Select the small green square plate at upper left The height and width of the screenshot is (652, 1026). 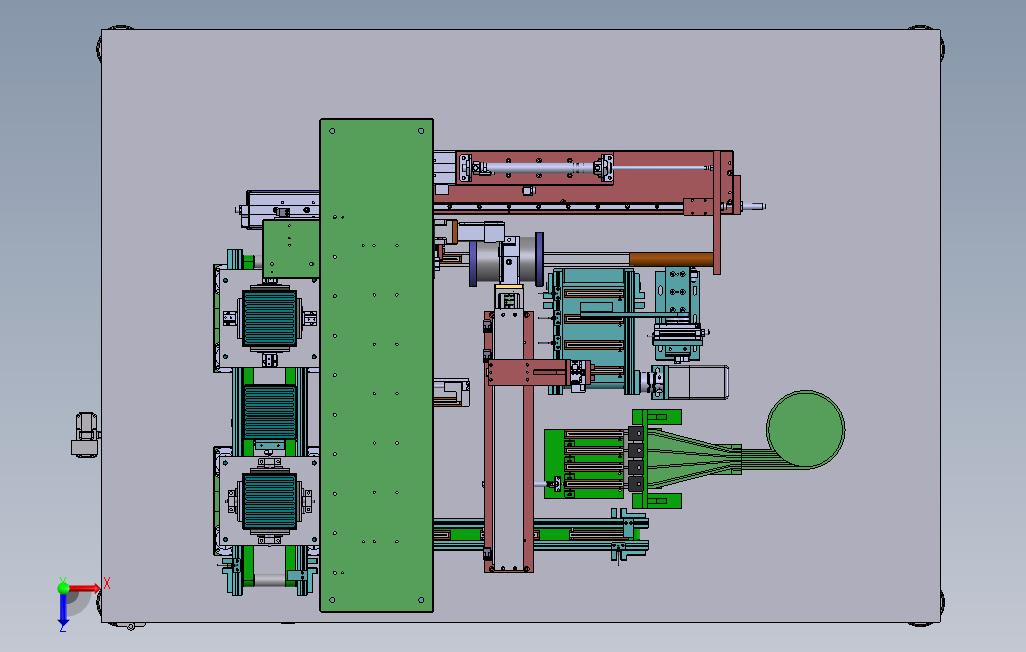click(x=291, y=249)
